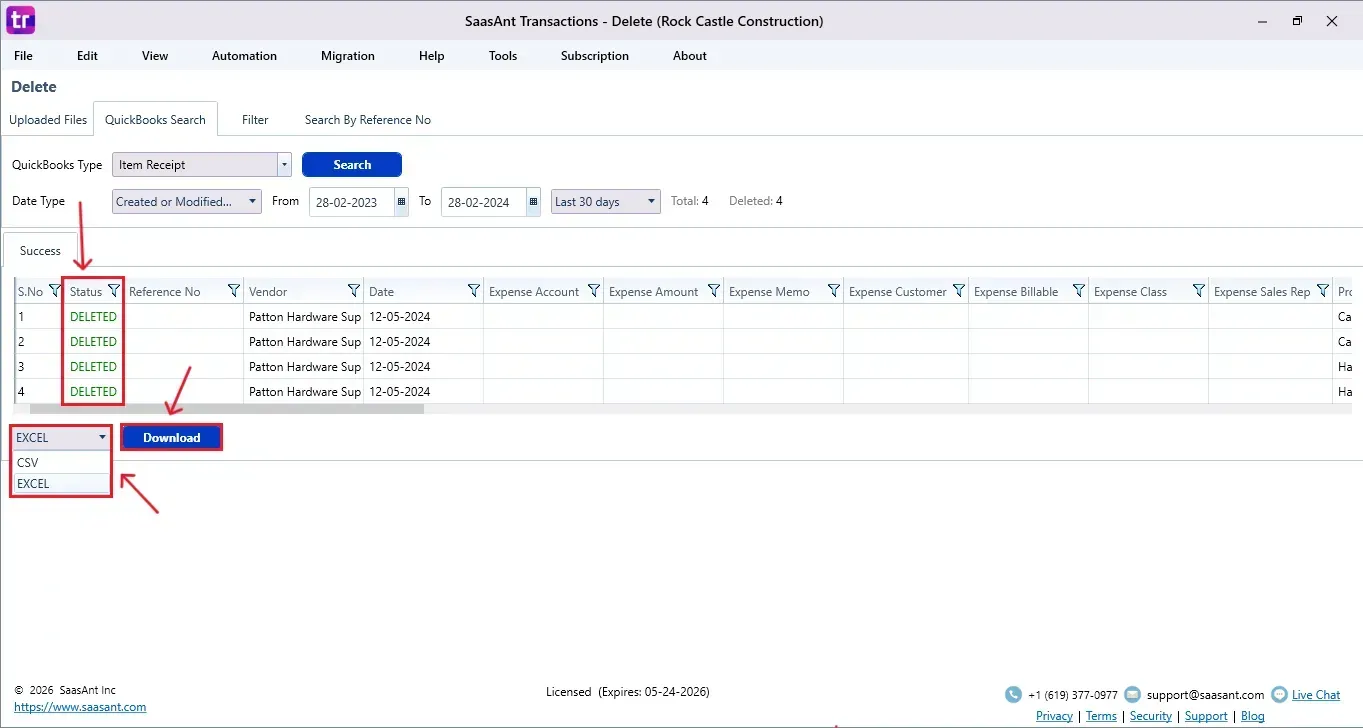Open the Migration menu
The width and height of the screenshot is (1363, 728).
coord(348,56)
